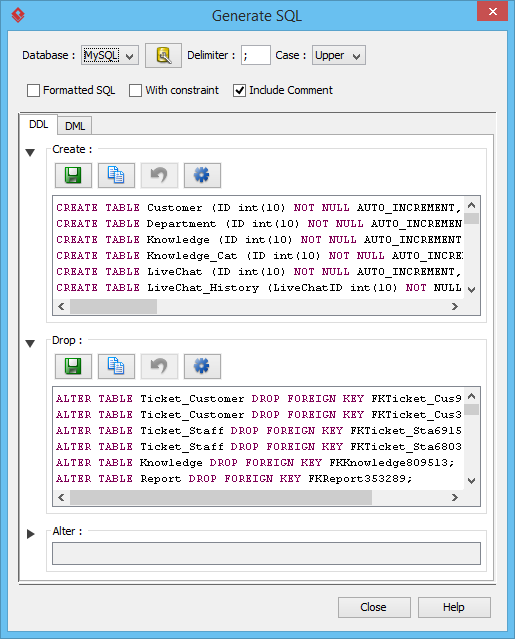This screenshot has height=639, width=515.
Task: Click Create area vertical scroll up arrow
Action: [472, 205]
